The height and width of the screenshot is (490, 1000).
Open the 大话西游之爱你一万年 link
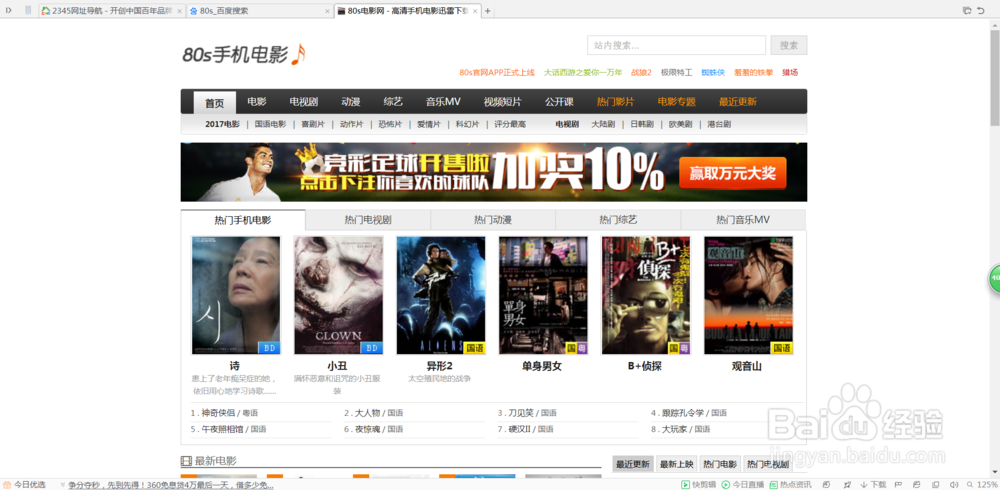point(583,73)
